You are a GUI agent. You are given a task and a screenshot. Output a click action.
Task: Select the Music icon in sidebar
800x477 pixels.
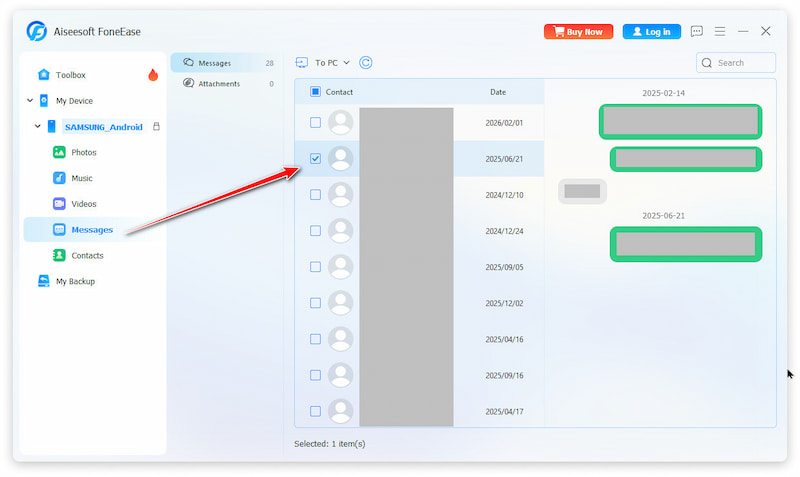pyautogui.click(x=59, y=178)
